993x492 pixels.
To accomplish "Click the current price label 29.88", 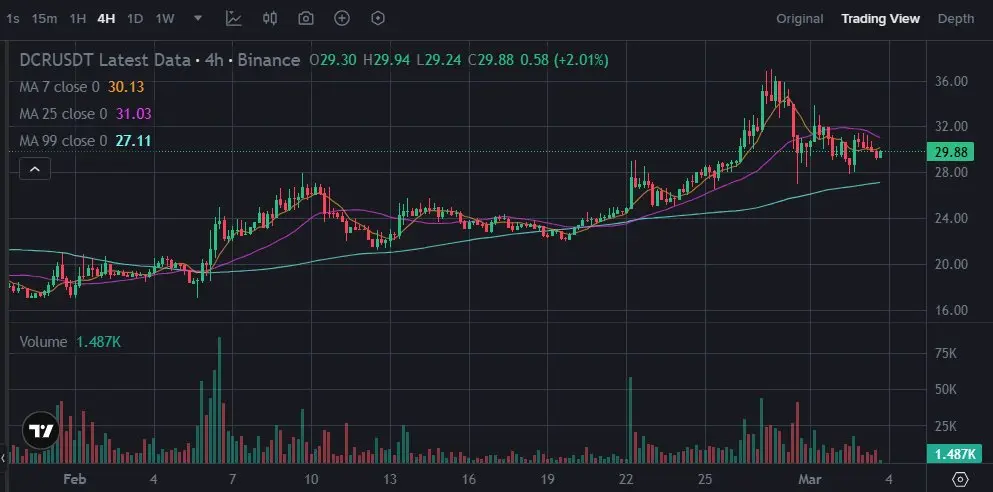I will tap(951, 152).
